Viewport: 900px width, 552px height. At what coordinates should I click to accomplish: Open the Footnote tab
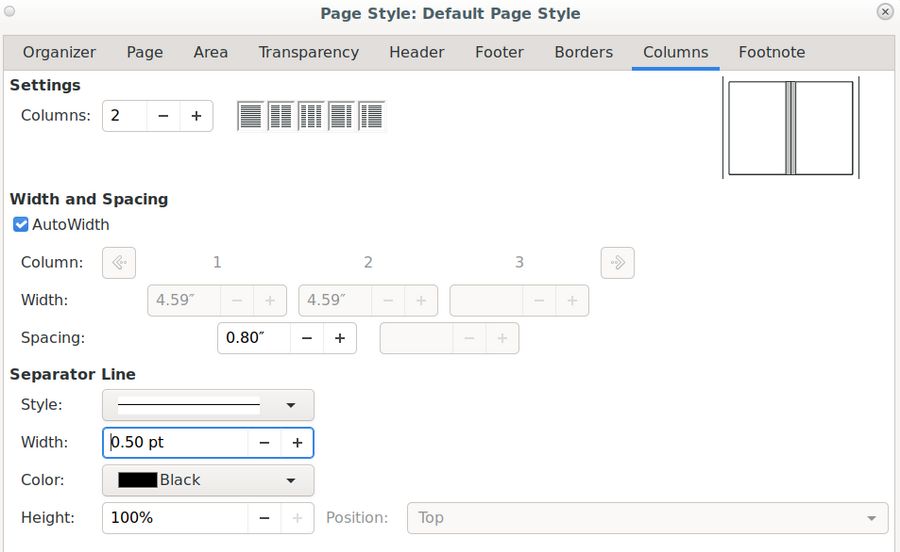click(x=771, y=53)
